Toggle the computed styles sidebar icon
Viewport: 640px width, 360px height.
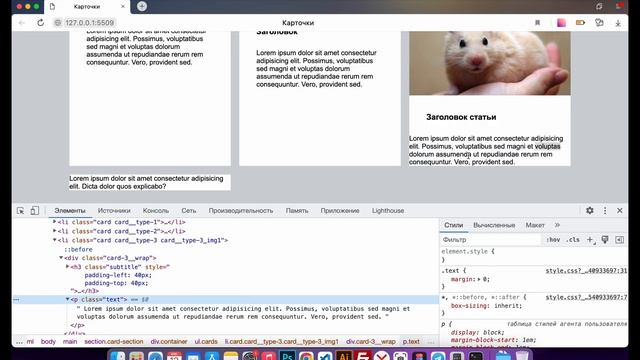point(620,240)
